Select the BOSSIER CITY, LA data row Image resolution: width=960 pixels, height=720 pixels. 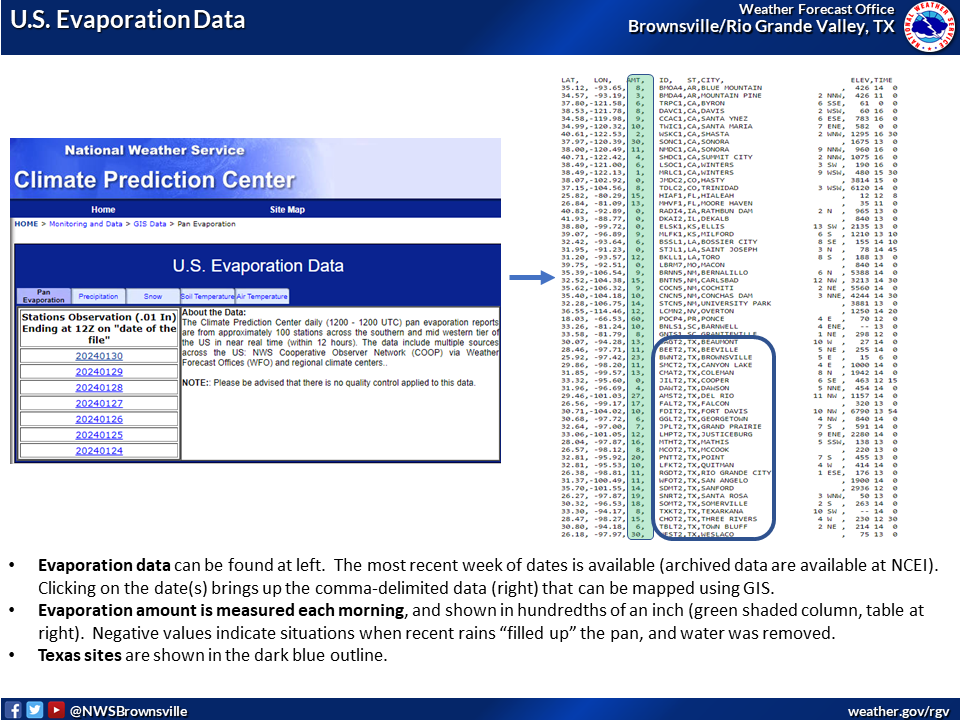[x=729, y=242]
